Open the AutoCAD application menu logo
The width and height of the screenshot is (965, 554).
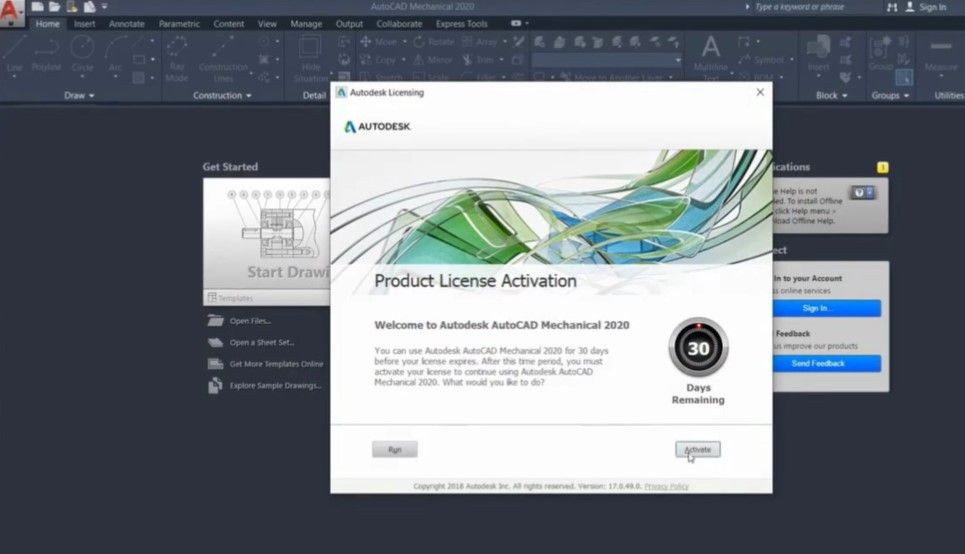(11, 12)
